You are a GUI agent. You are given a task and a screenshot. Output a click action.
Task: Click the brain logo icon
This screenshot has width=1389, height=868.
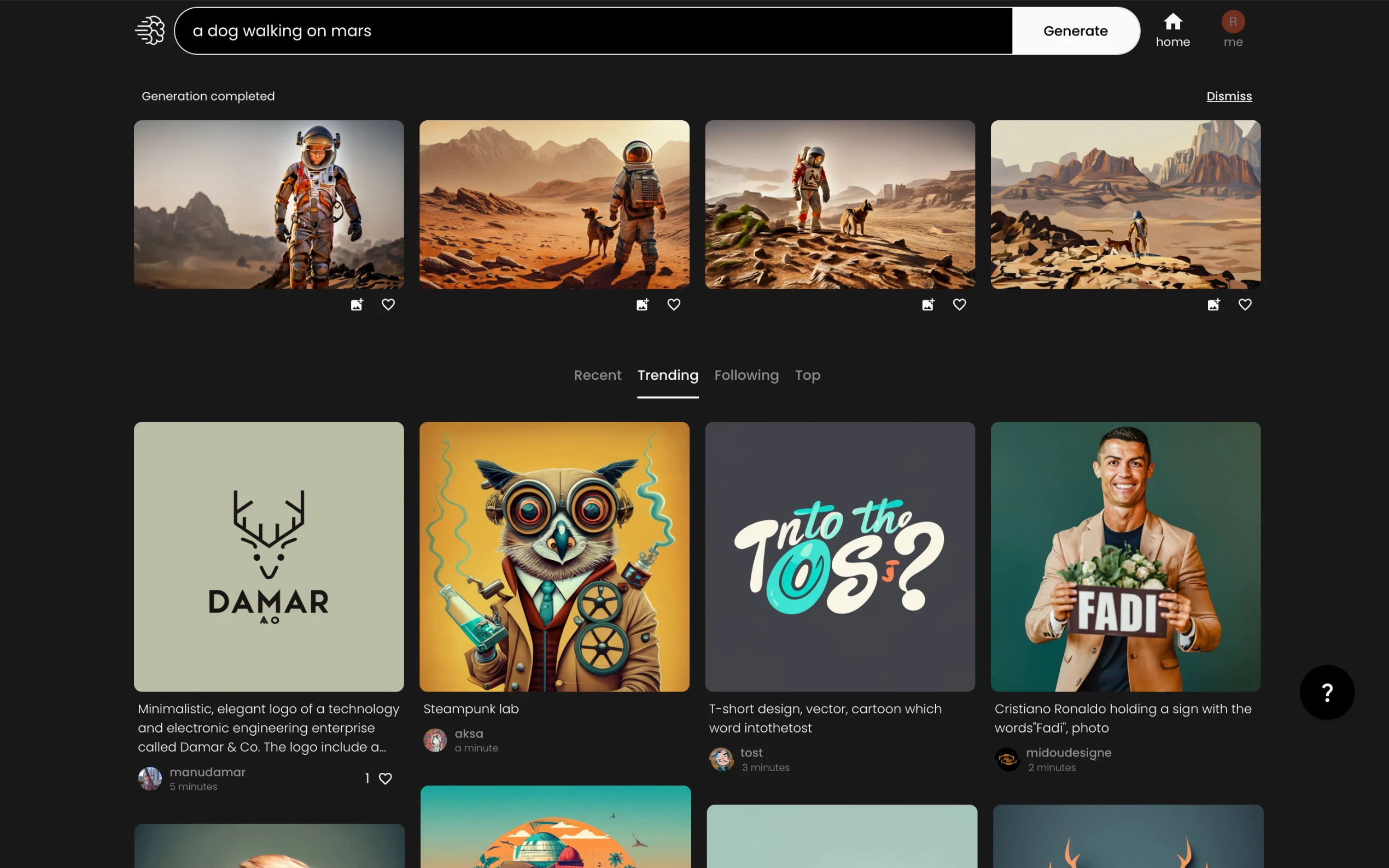coord(150,31)
